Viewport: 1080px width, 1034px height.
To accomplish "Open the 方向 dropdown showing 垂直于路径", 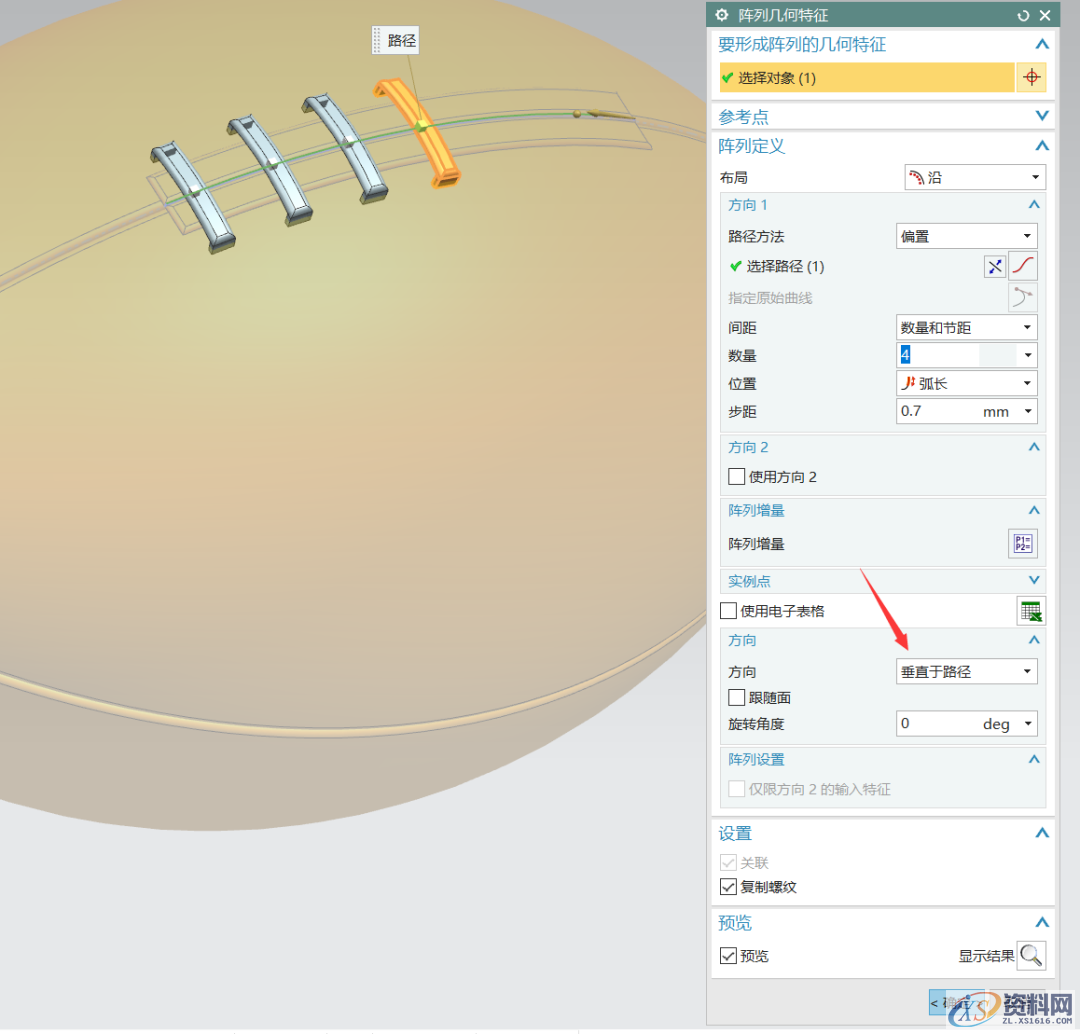I will click(x=966, y=672).
